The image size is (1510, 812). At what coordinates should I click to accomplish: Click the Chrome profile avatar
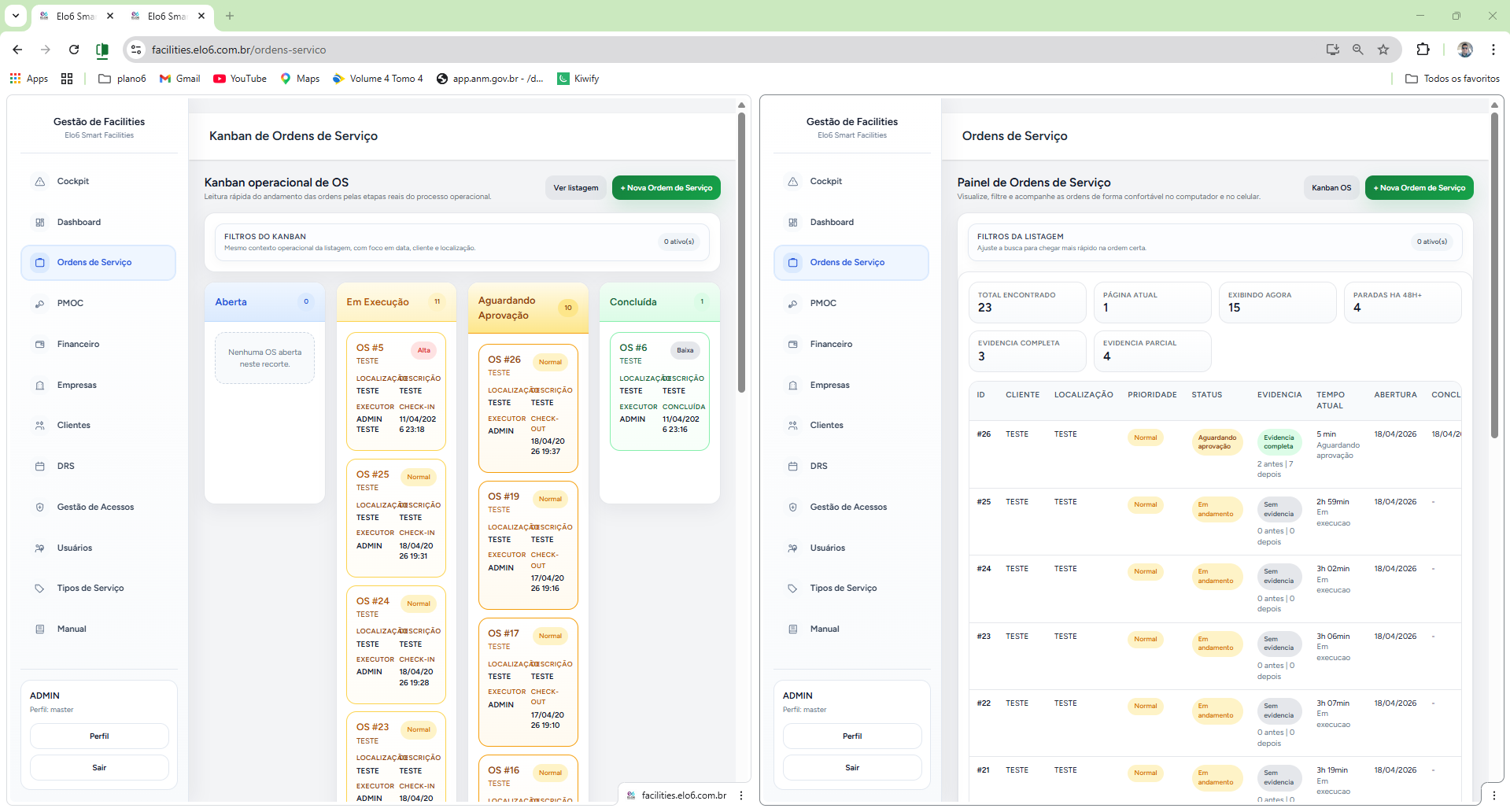pyautogui.click(x=1465, y=50)
